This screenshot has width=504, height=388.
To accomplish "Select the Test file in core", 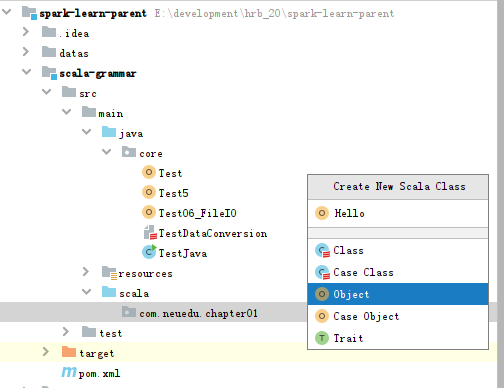I will click(x=170, y=173).
